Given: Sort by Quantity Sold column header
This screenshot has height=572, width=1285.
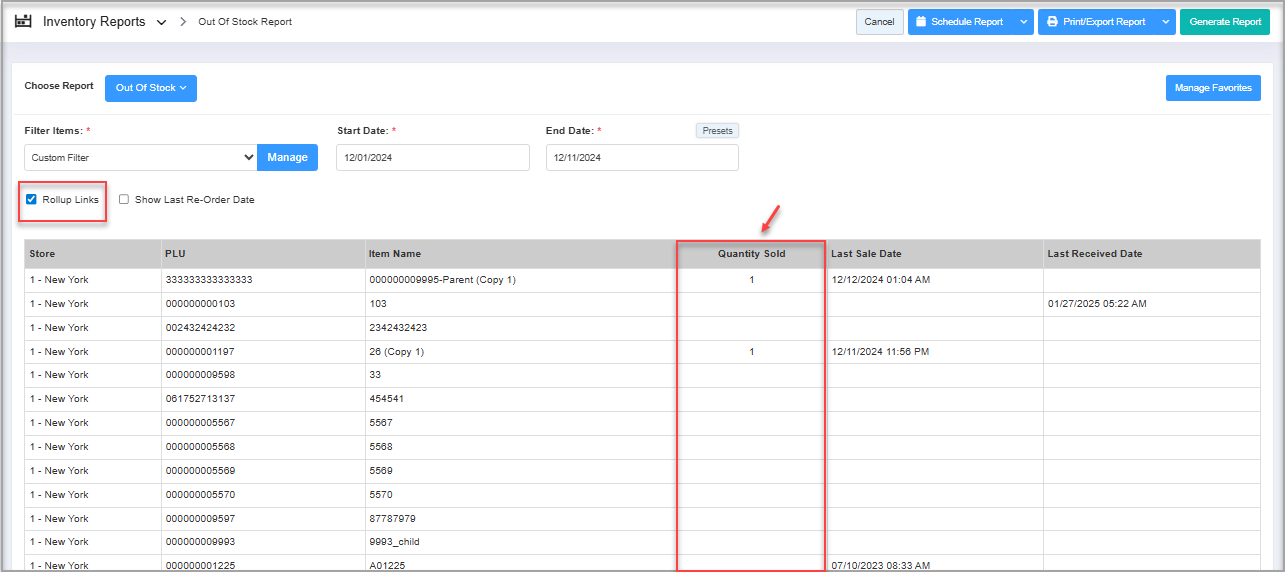Looking at the screenshot, I should pyautogui.click(x=751, y=254).
